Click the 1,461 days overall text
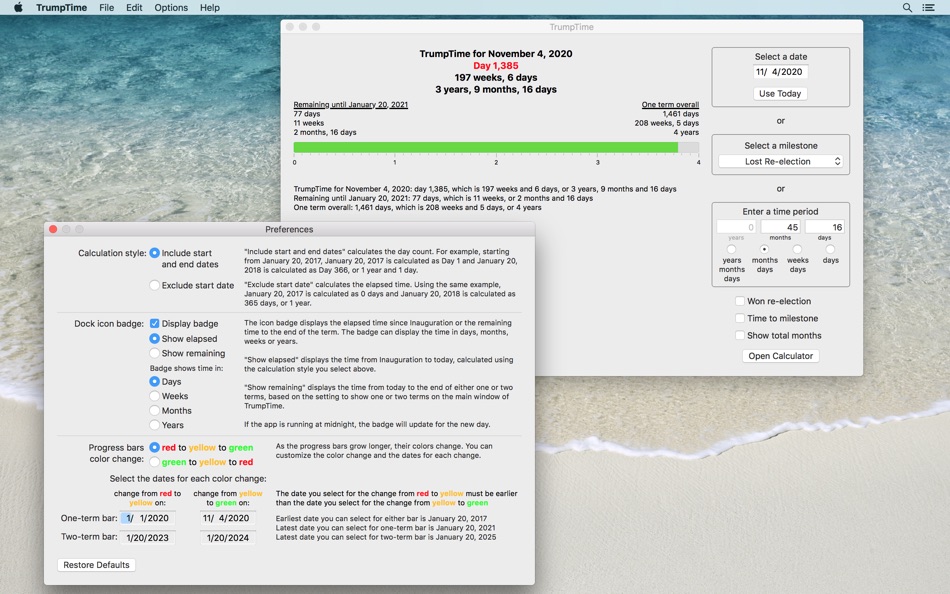950x594 pixels. [x=680, y=114]
